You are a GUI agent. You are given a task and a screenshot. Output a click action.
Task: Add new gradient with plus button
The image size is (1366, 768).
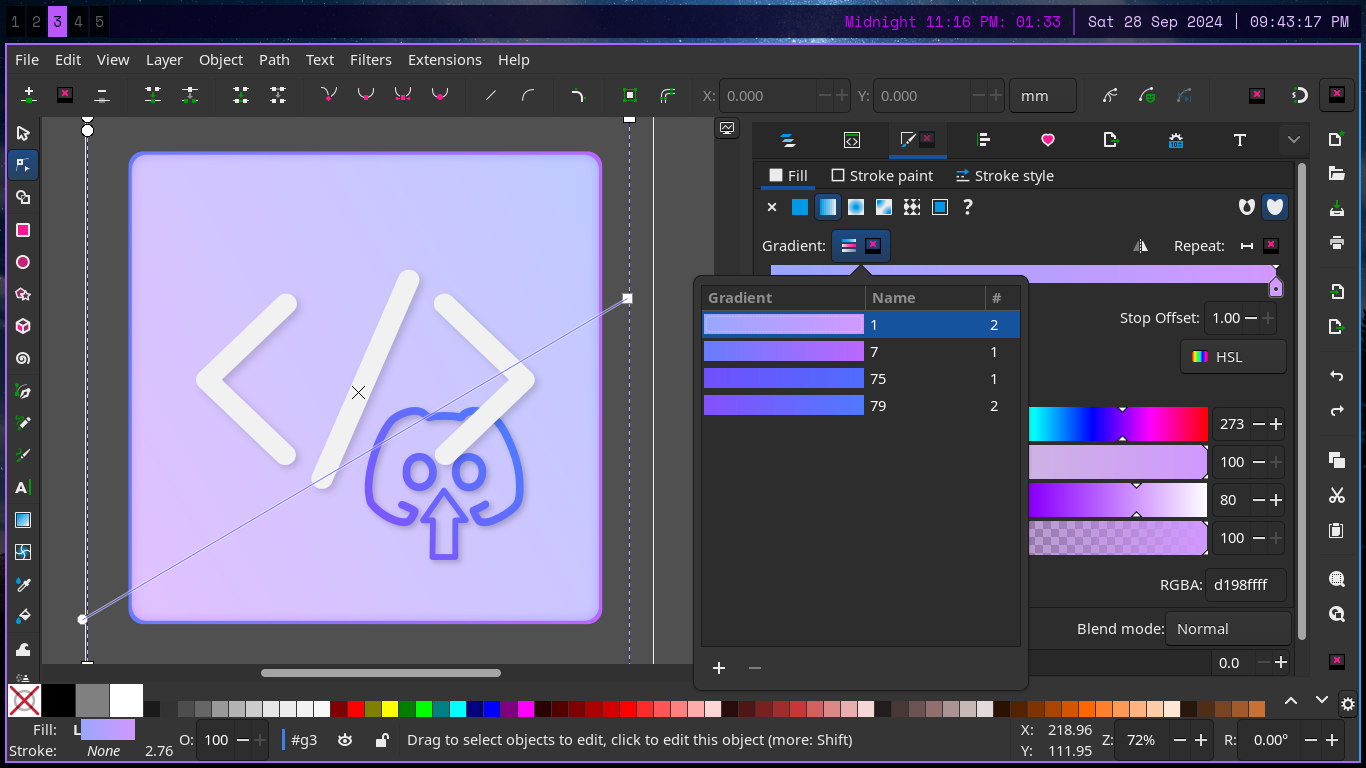[x=719, y=668]
